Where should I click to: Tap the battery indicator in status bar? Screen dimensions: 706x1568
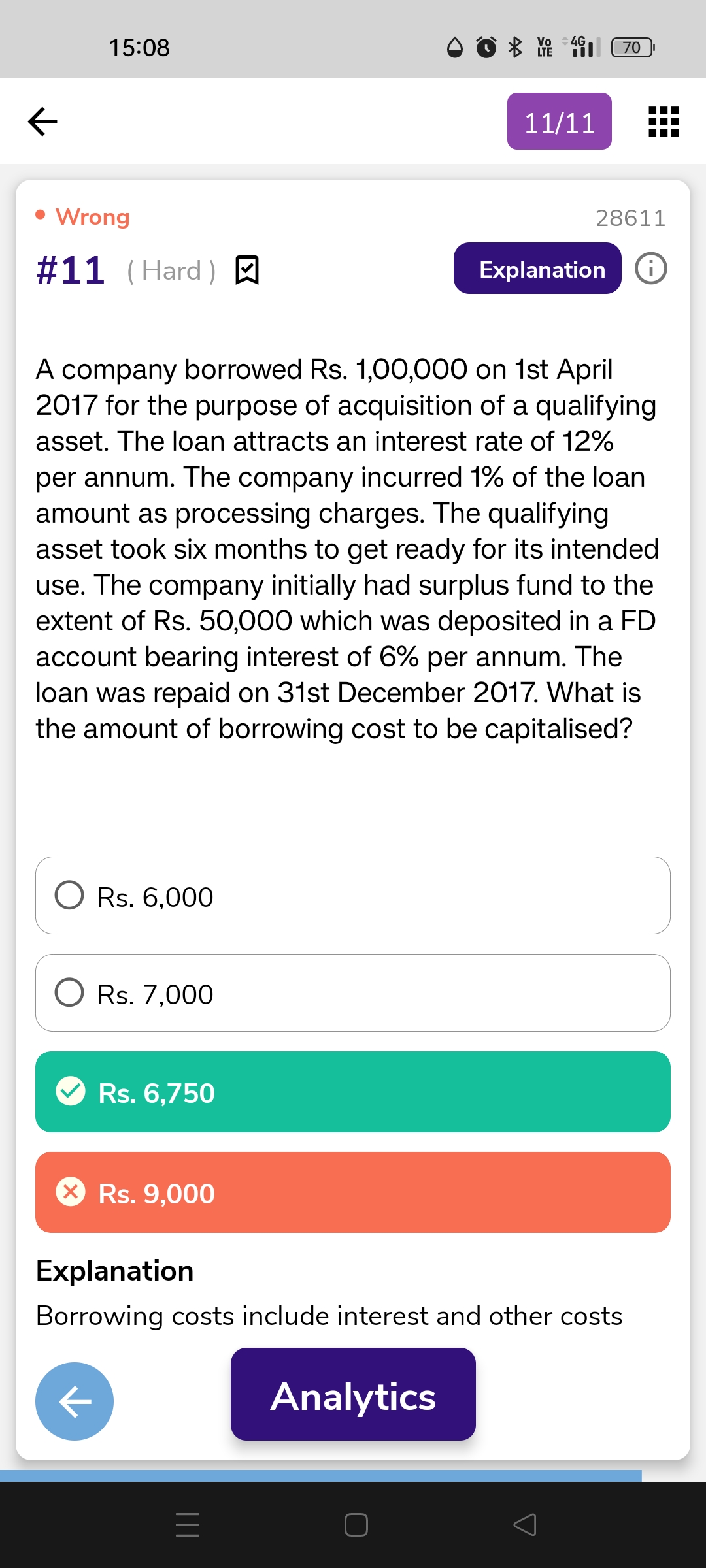[632, 48]
